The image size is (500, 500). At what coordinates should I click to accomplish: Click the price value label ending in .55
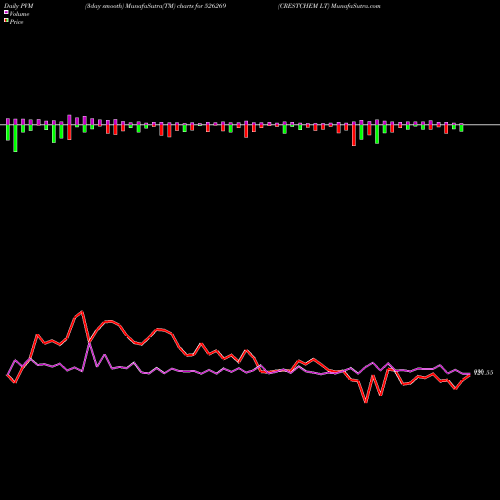483,372
